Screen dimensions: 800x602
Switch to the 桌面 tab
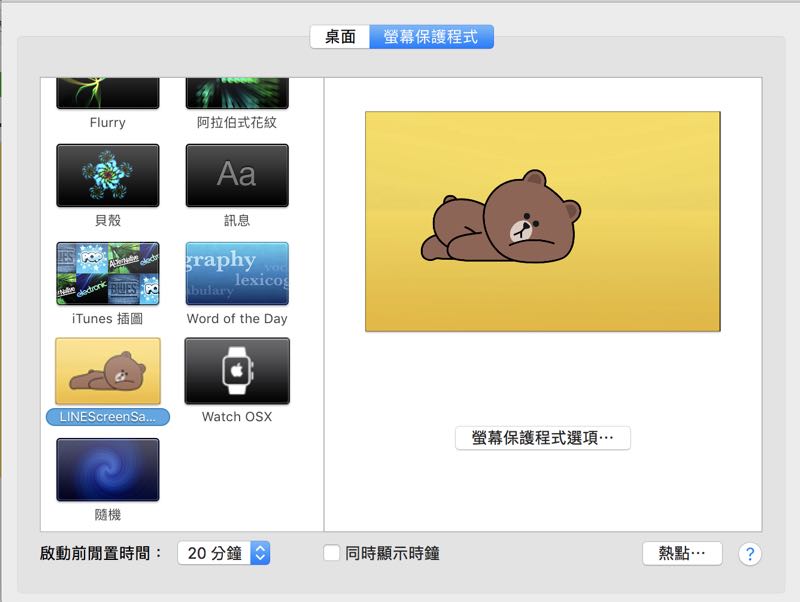click(x=340, y=37)
